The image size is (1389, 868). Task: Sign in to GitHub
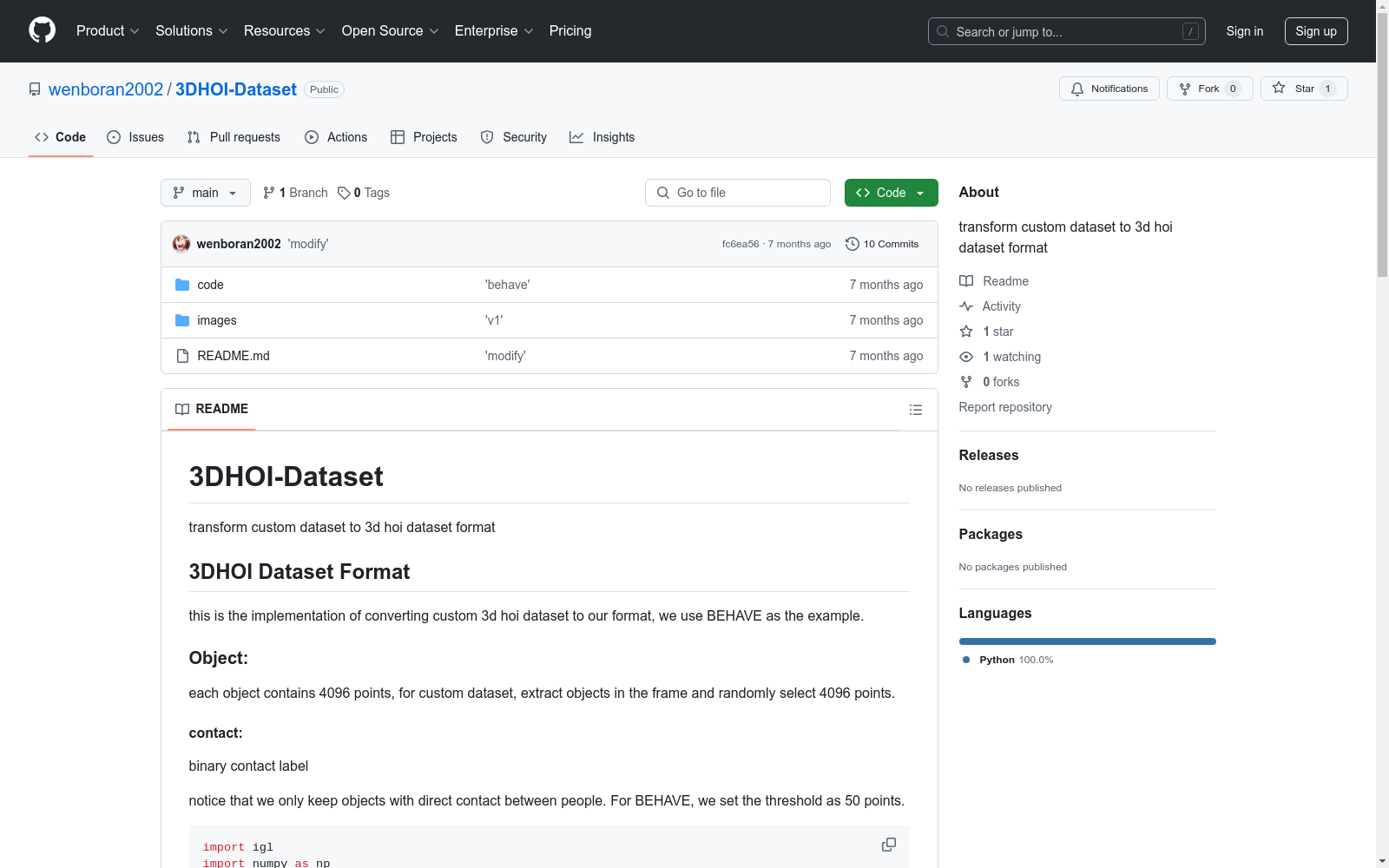pyautogui.click(x=1244, y=31)
